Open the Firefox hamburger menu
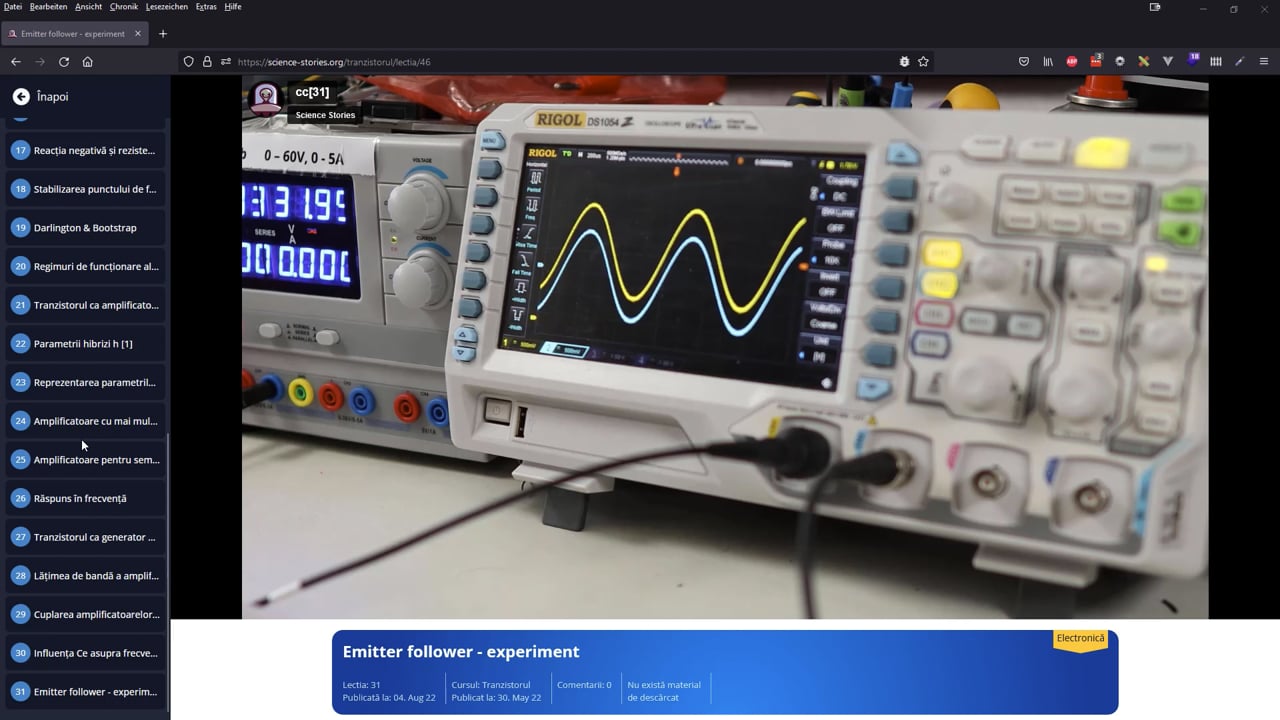This screenshot has width=1280, height=720. coord(1264,62)
